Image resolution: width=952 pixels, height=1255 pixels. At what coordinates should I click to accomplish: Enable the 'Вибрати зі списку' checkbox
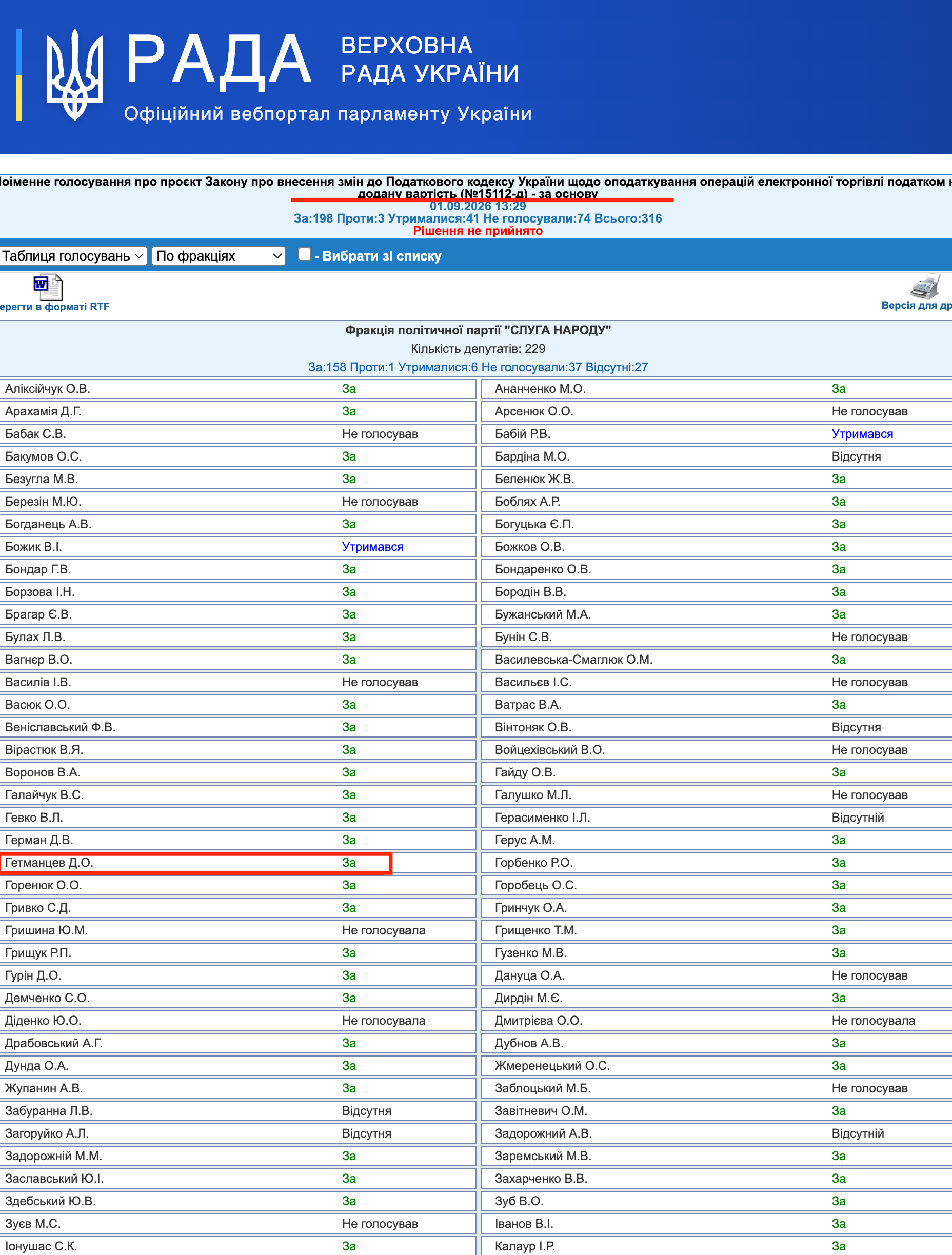coord(305,254)
